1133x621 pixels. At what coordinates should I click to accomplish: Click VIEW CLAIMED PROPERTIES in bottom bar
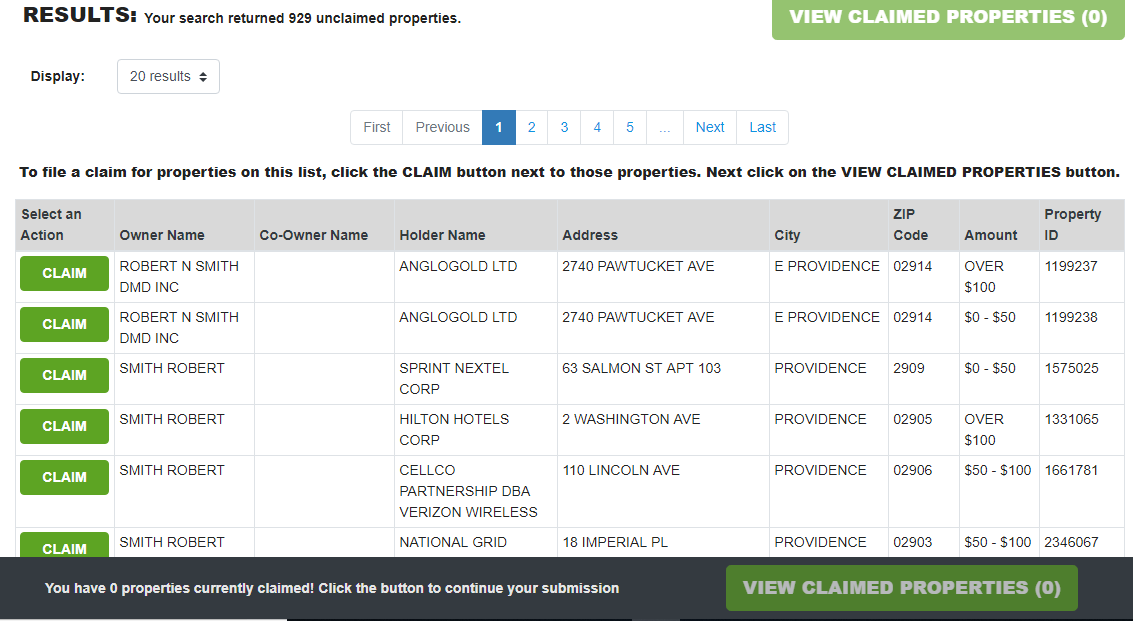coord(901,588)
